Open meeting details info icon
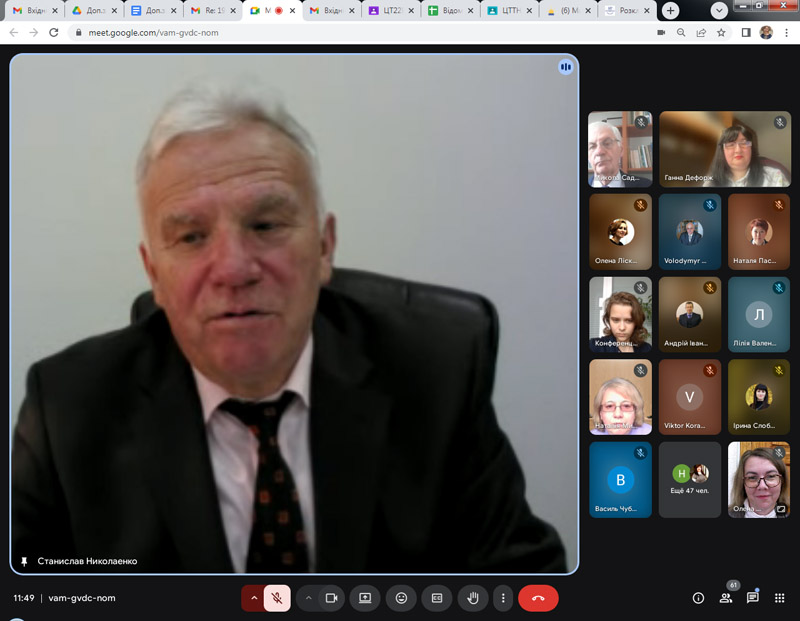The height and width of the screenshot is (621, 800). click(x=698, y=598)
